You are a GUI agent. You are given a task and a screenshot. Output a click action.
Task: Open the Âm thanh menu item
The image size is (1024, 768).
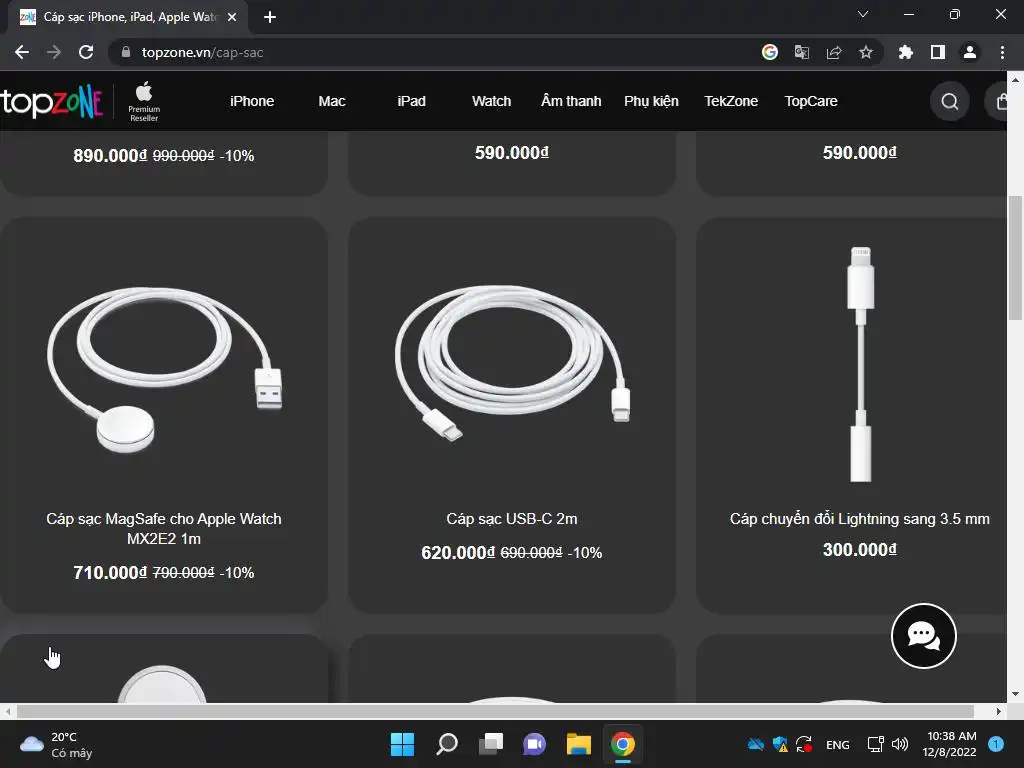pyautogui.click(x=571, y=101)
